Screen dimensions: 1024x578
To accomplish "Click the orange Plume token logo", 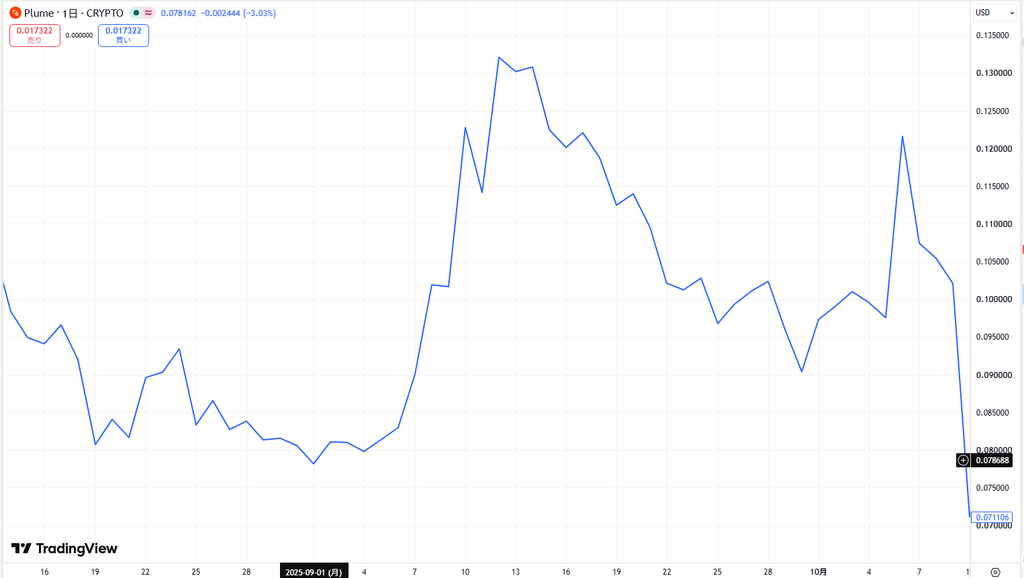I will coord(15,12).
